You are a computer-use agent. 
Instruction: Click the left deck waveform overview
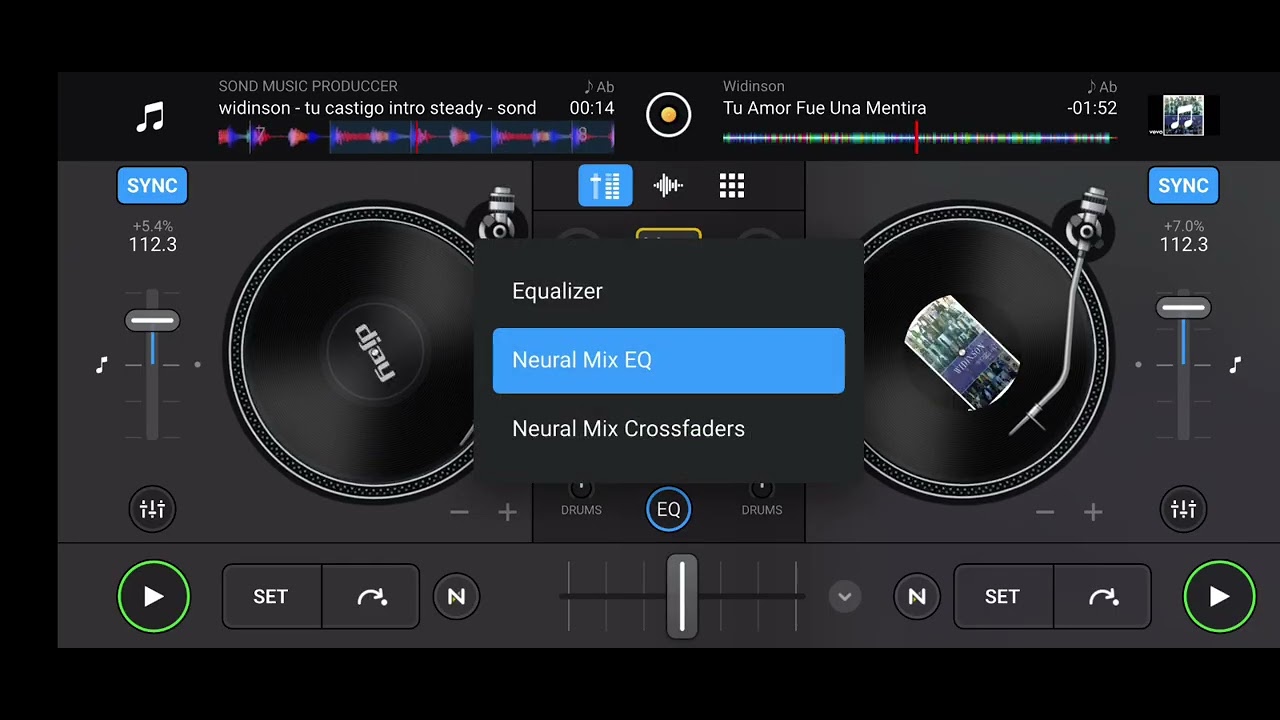pos(416,137)
